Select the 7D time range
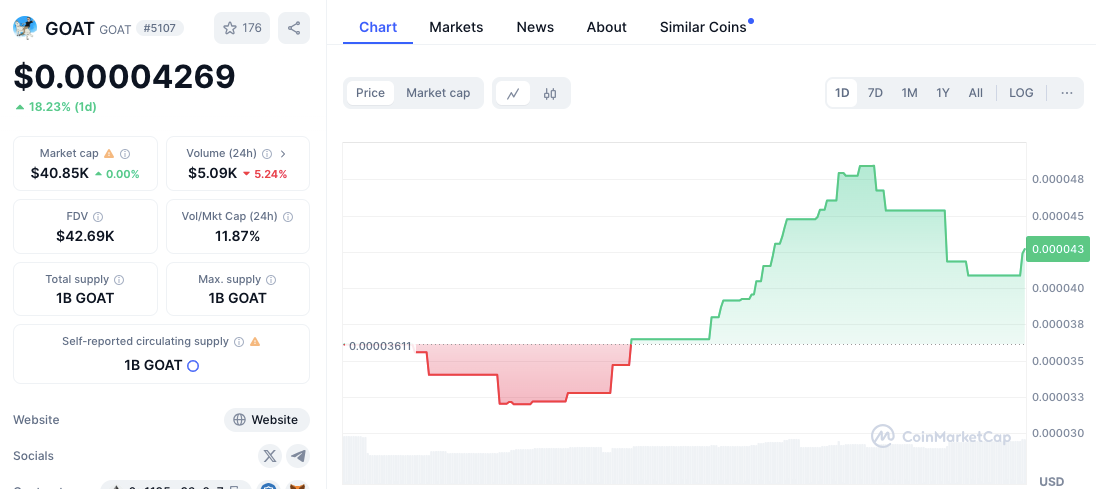The image size is (1096, 489). tap(875, 93)
